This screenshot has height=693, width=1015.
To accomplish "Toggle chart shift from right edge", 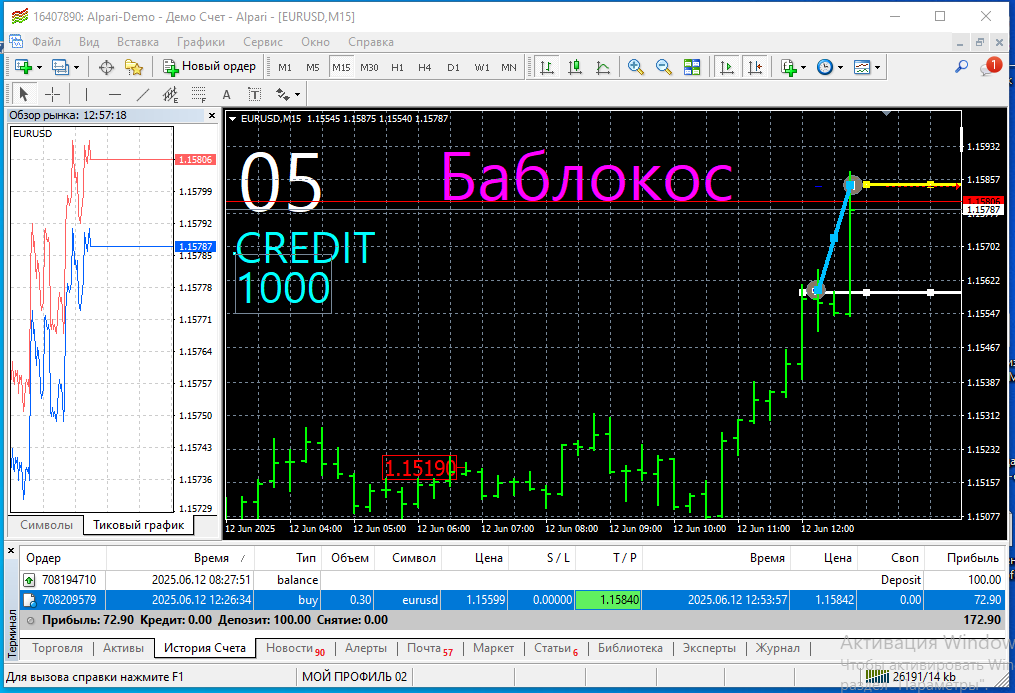I will coord(755,67).
